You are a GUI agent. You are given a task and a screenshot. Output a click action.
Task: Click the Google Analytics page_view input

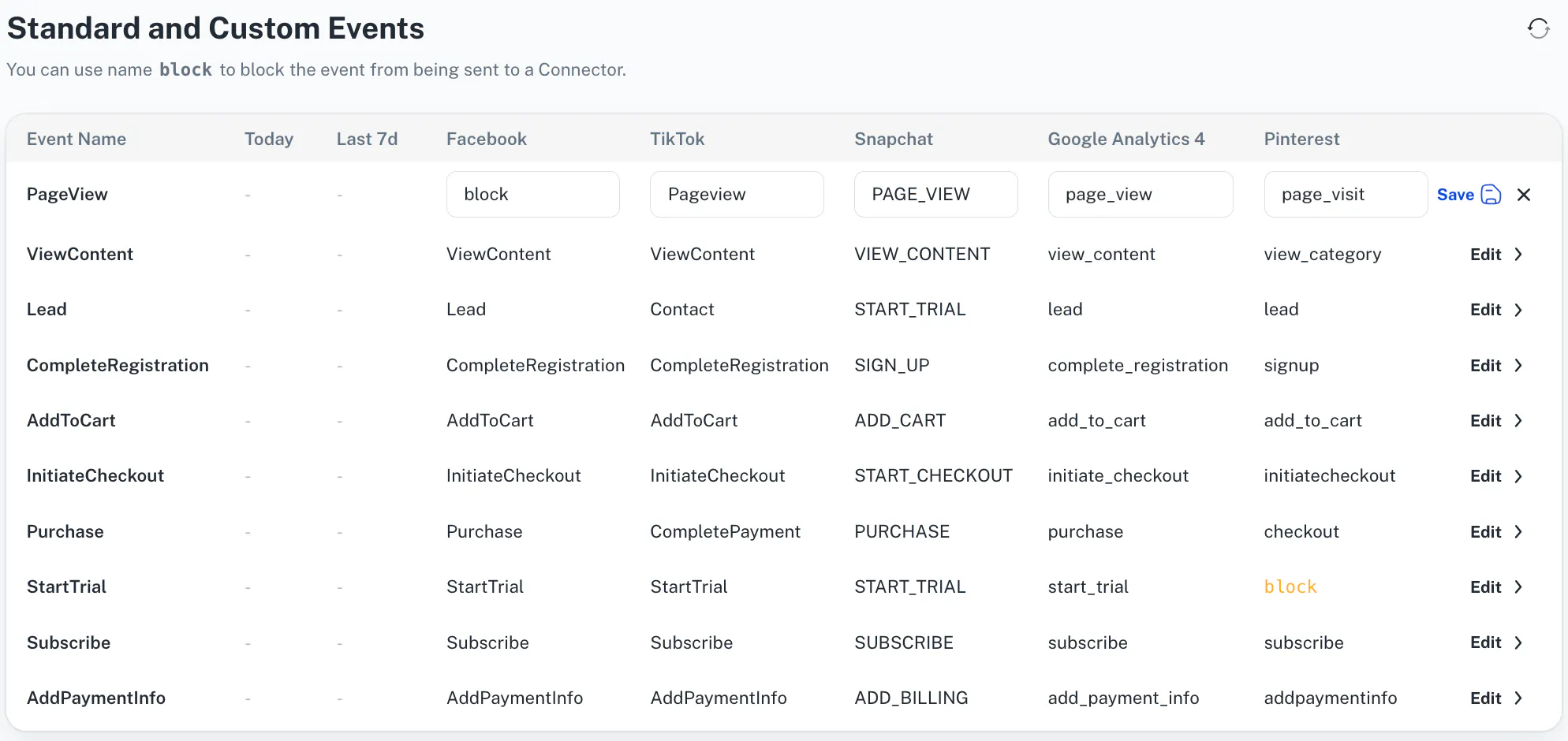pos(1141,195)
